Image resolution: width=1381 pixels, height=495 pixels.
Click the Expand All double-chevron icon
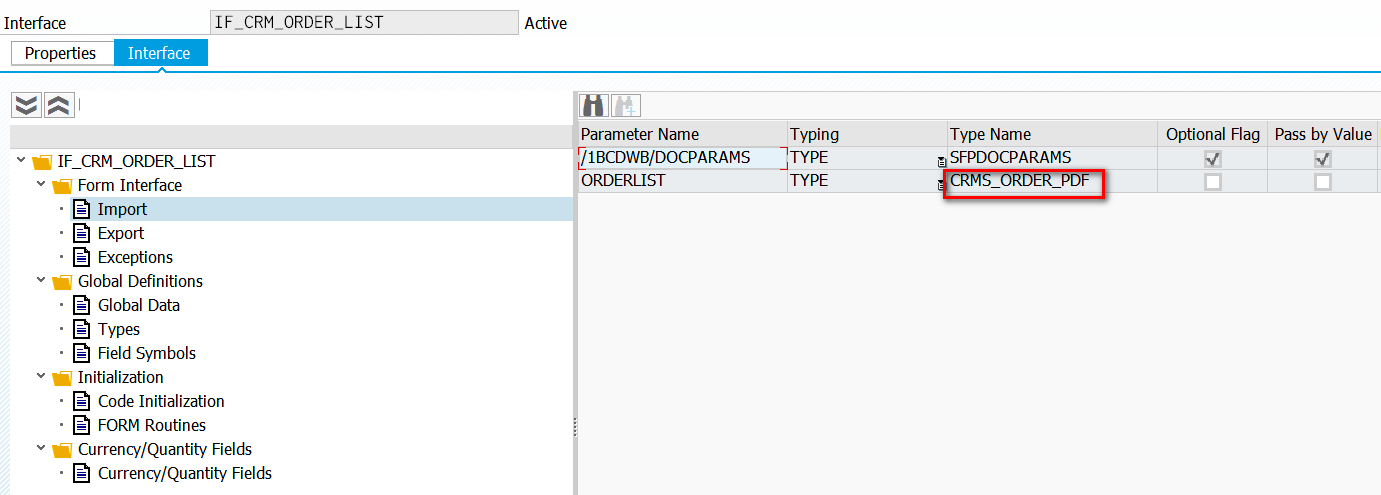[x=27, y=105]
